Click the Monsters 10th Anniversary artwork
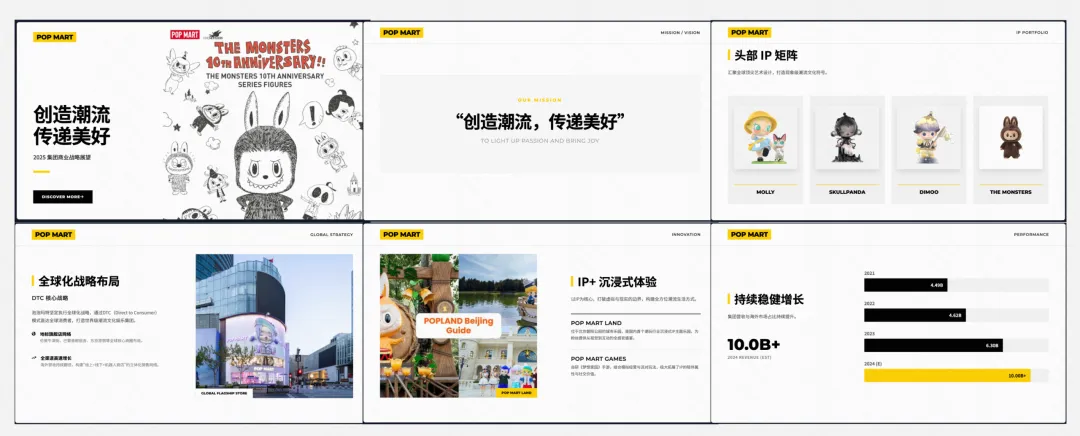1080x436 pixels. coord(262,123)
